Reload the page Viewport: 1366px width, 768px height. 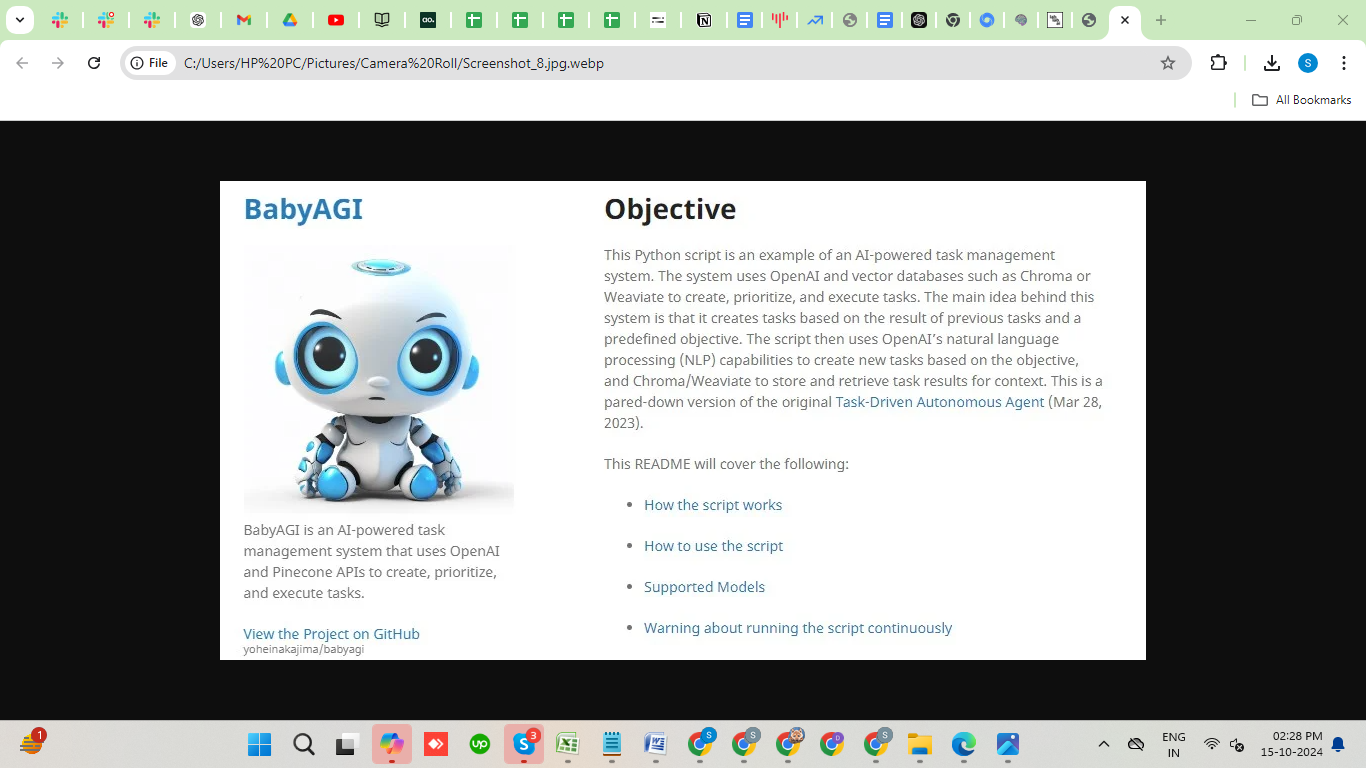[x=94, y=63]
